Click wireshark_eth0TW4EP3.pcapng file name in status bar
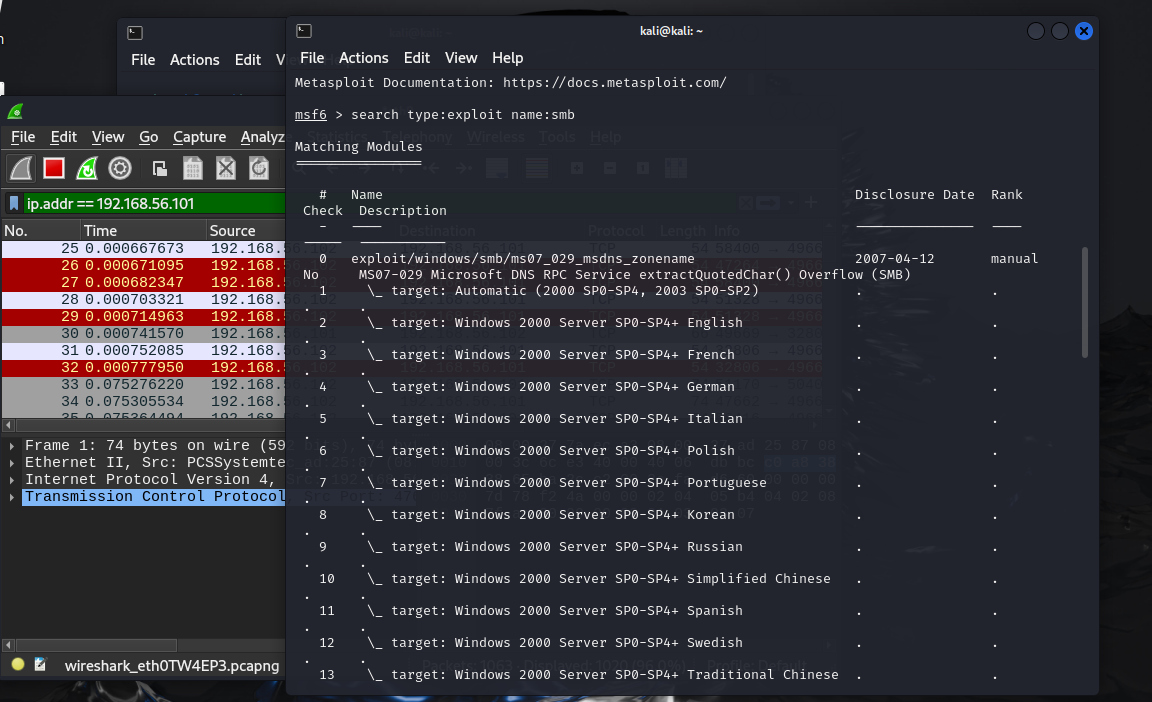 pyautogui.click(x=172, y=666)
